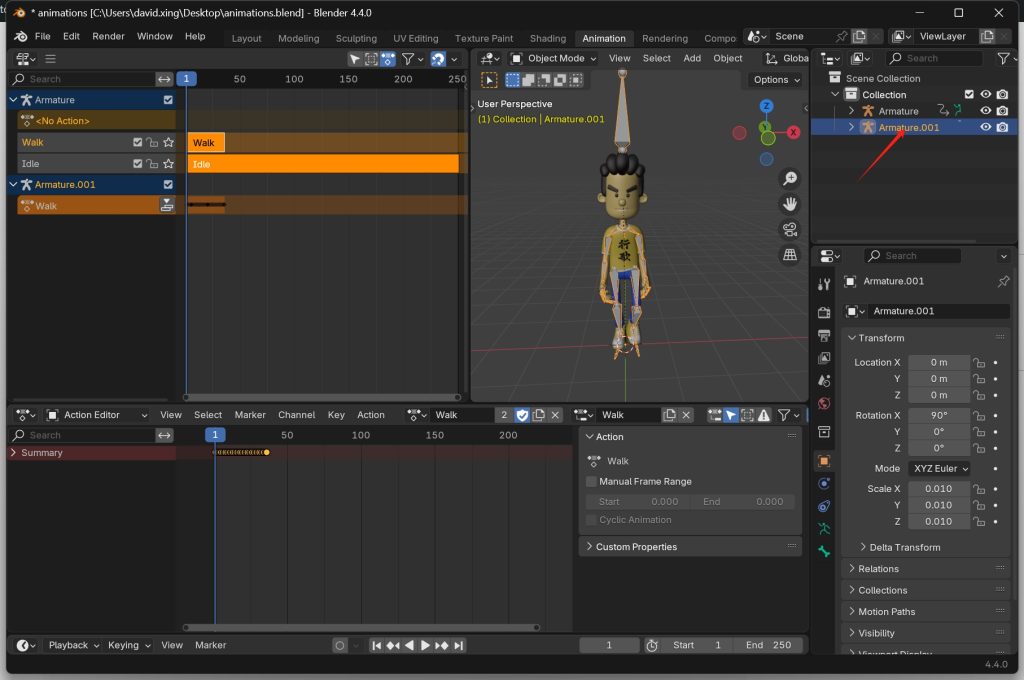Toggle the Armature.001 checkbox in NLA
The width and height of the screenshot is (1024, 680).
pyautogui.click(x=168, y=184)
